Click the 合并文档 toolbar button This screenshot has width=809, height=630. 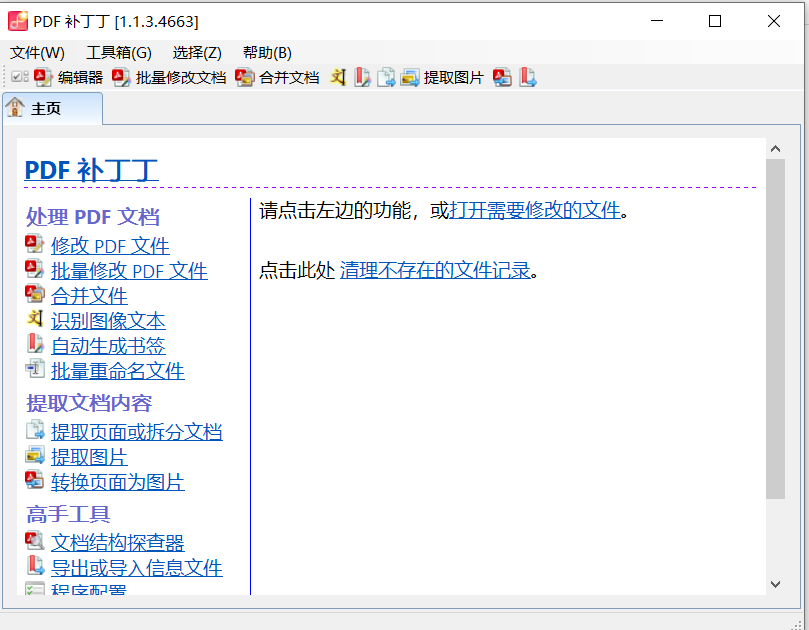(277, 78)
